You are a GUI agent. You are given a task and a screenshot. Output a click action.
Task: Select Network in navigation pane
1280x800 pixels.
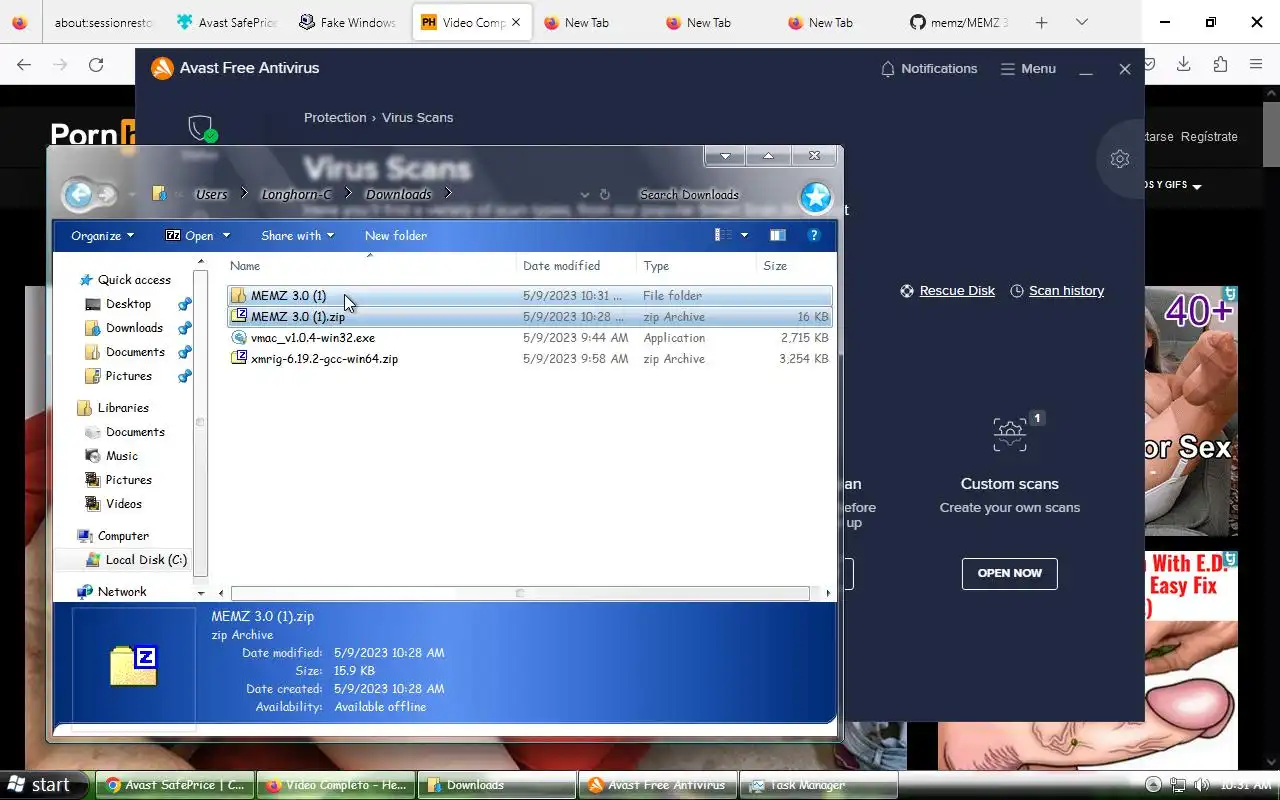tap(122, 592)
